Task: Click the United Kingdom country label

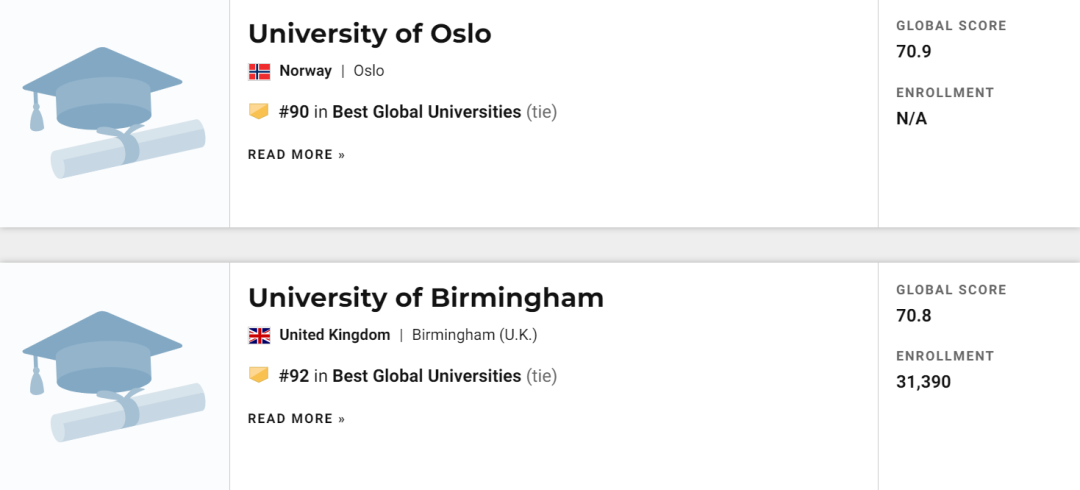Action: pos(334,335)
